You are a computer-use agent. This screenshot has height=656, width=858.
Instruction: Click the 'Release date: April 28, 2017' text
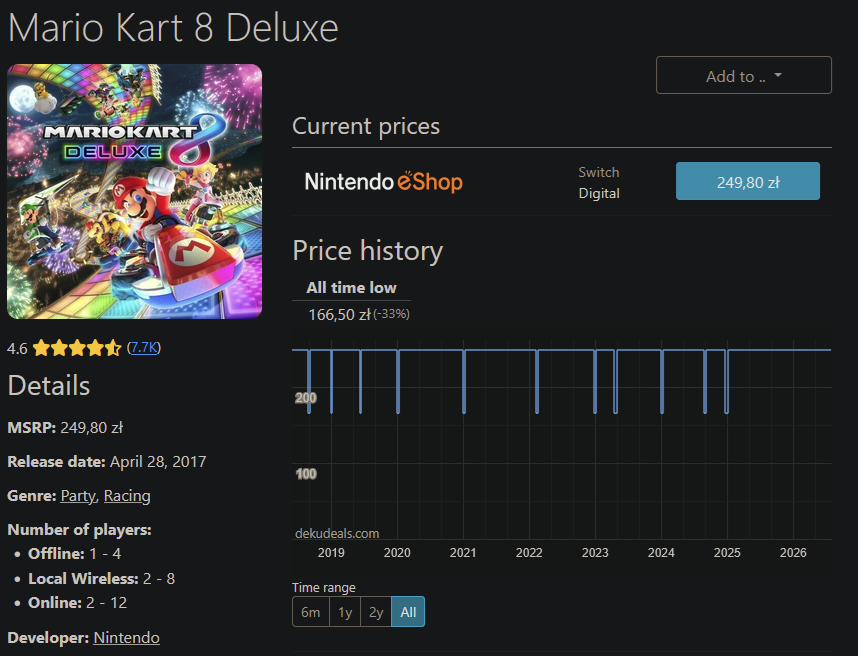pyautogui.click(x=107, y=462)
